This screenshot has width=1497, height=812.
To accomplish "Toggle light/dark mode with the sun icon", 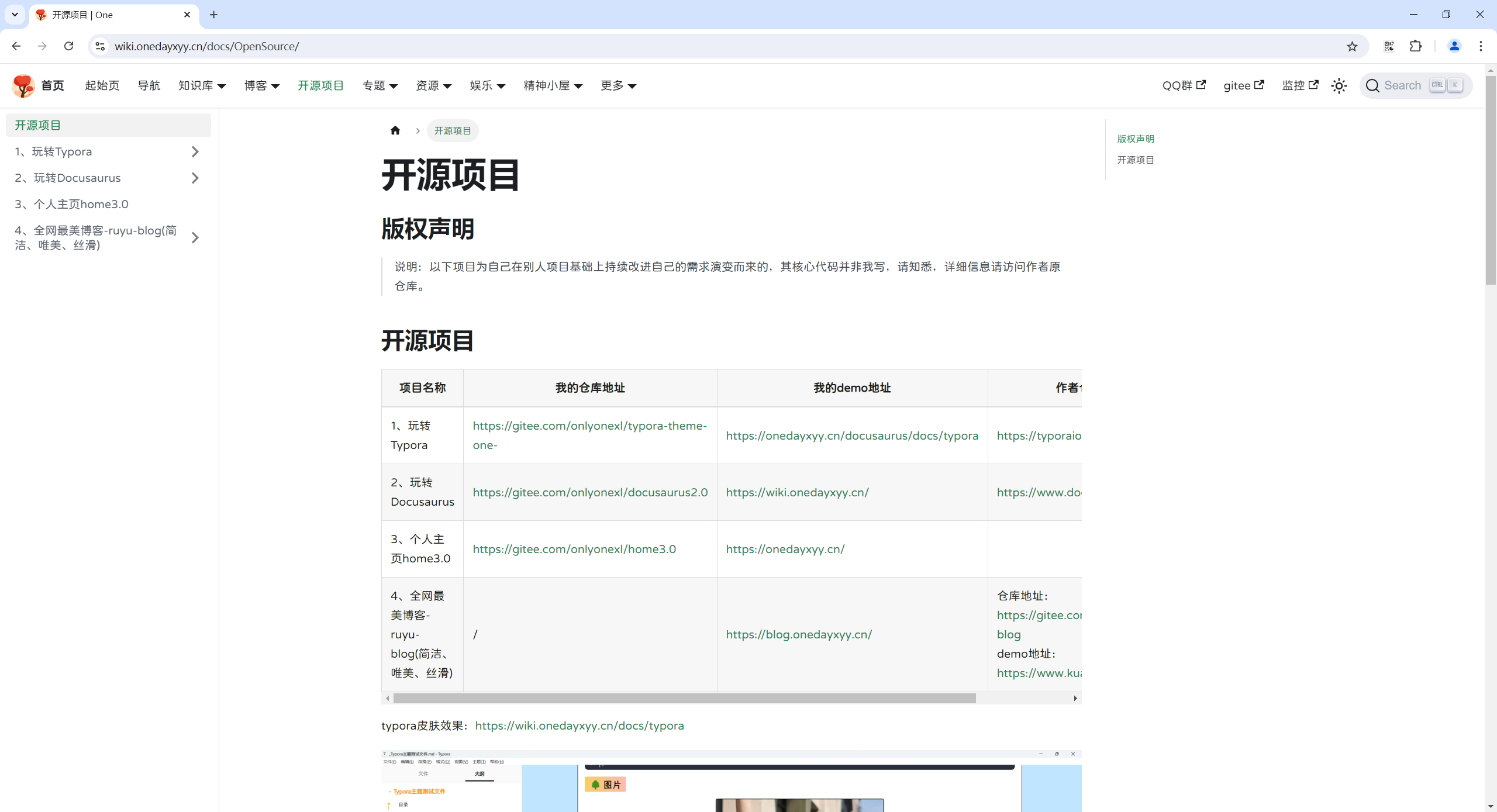I will coord(1339,86).
